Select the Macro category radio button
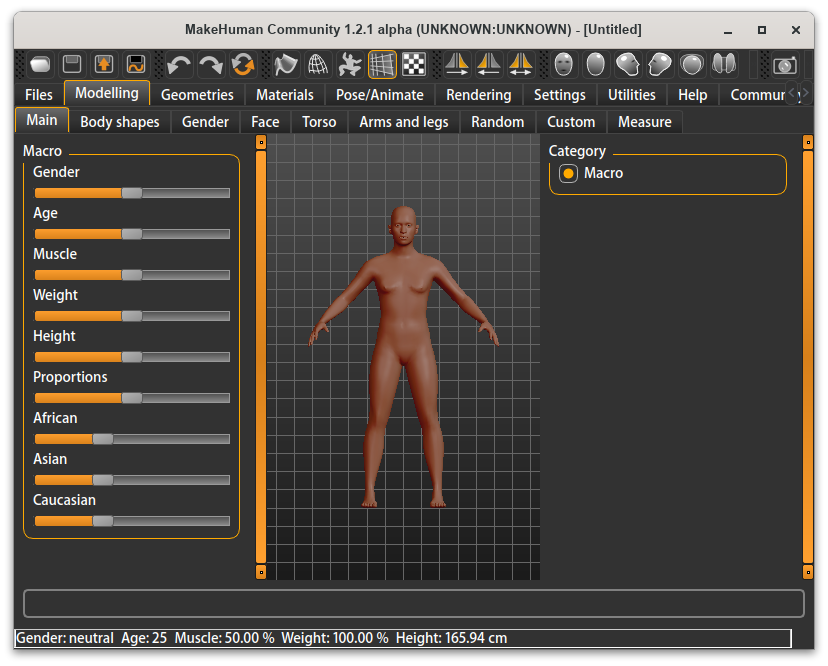Screen dimensions: 828x666 (x=569, y=174)
